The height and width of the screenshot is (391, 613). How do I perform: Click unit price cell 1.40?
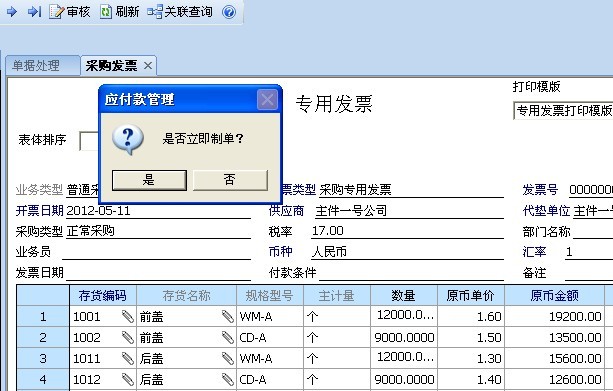[x=471, y=379]
